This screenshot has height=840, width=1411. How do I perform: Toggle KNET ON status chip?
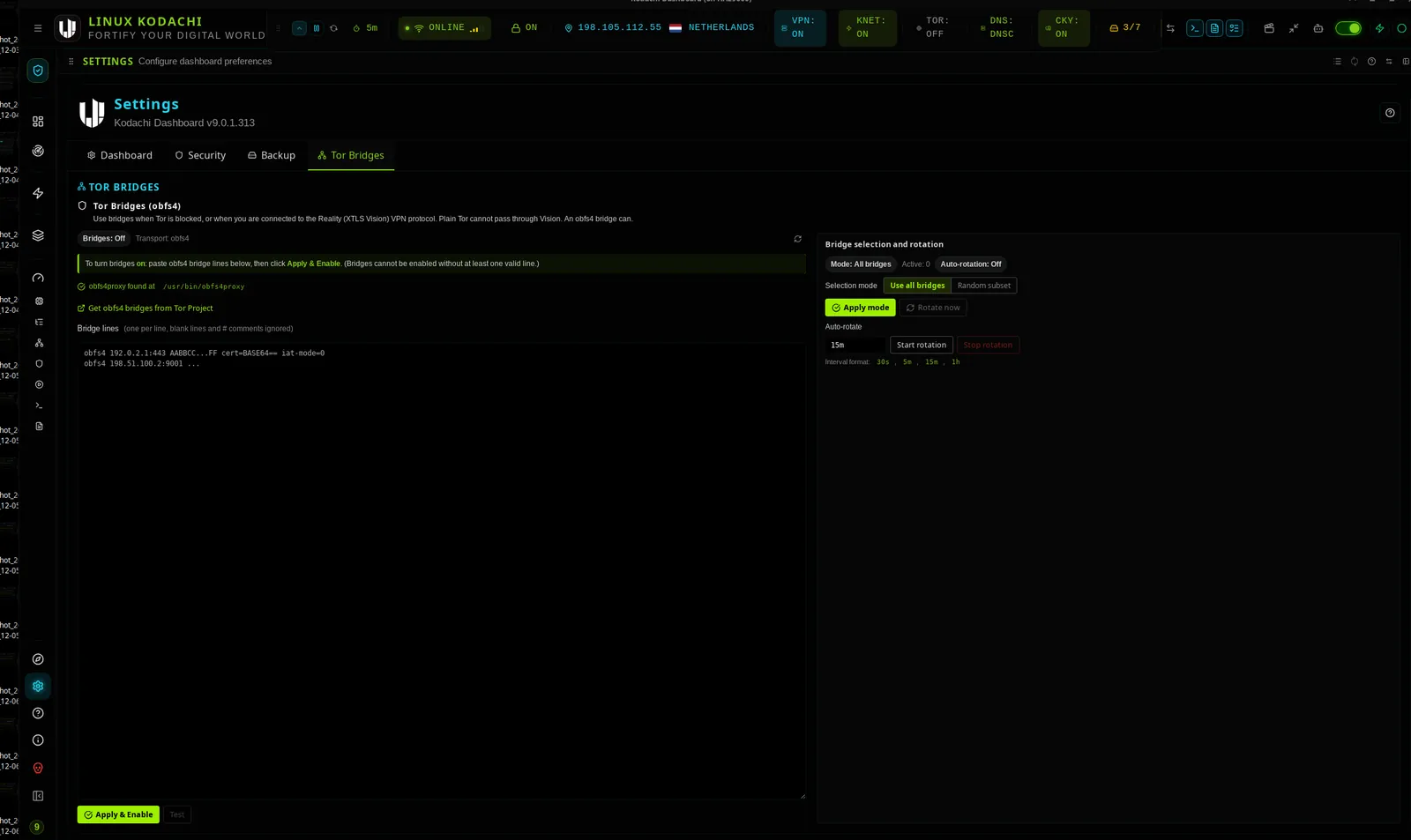pyautogui.click(x=868, y=28)
